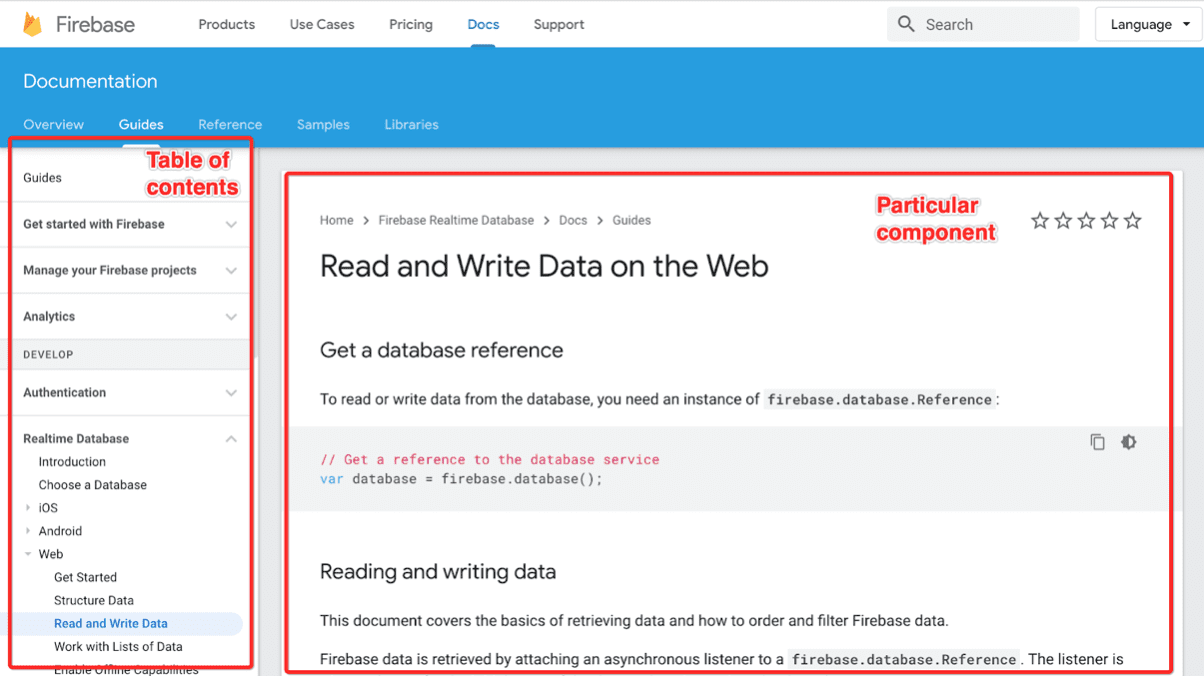Open Get Started under Web
This screenshot has width=1204, height=676.
point(85,577)
